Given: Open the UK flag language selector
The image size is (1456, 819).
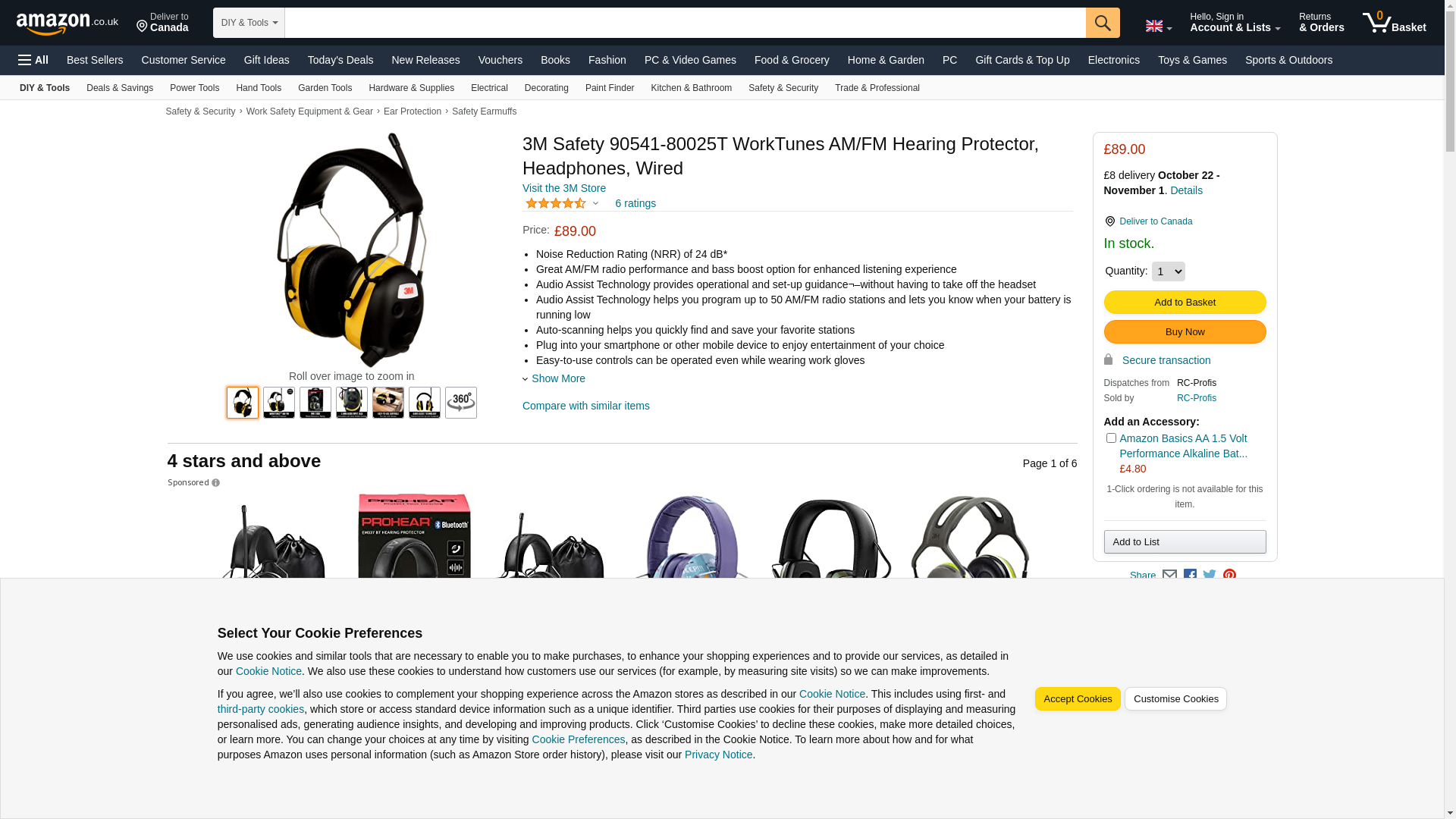Looking at the screenshot, I should 1159,26.
